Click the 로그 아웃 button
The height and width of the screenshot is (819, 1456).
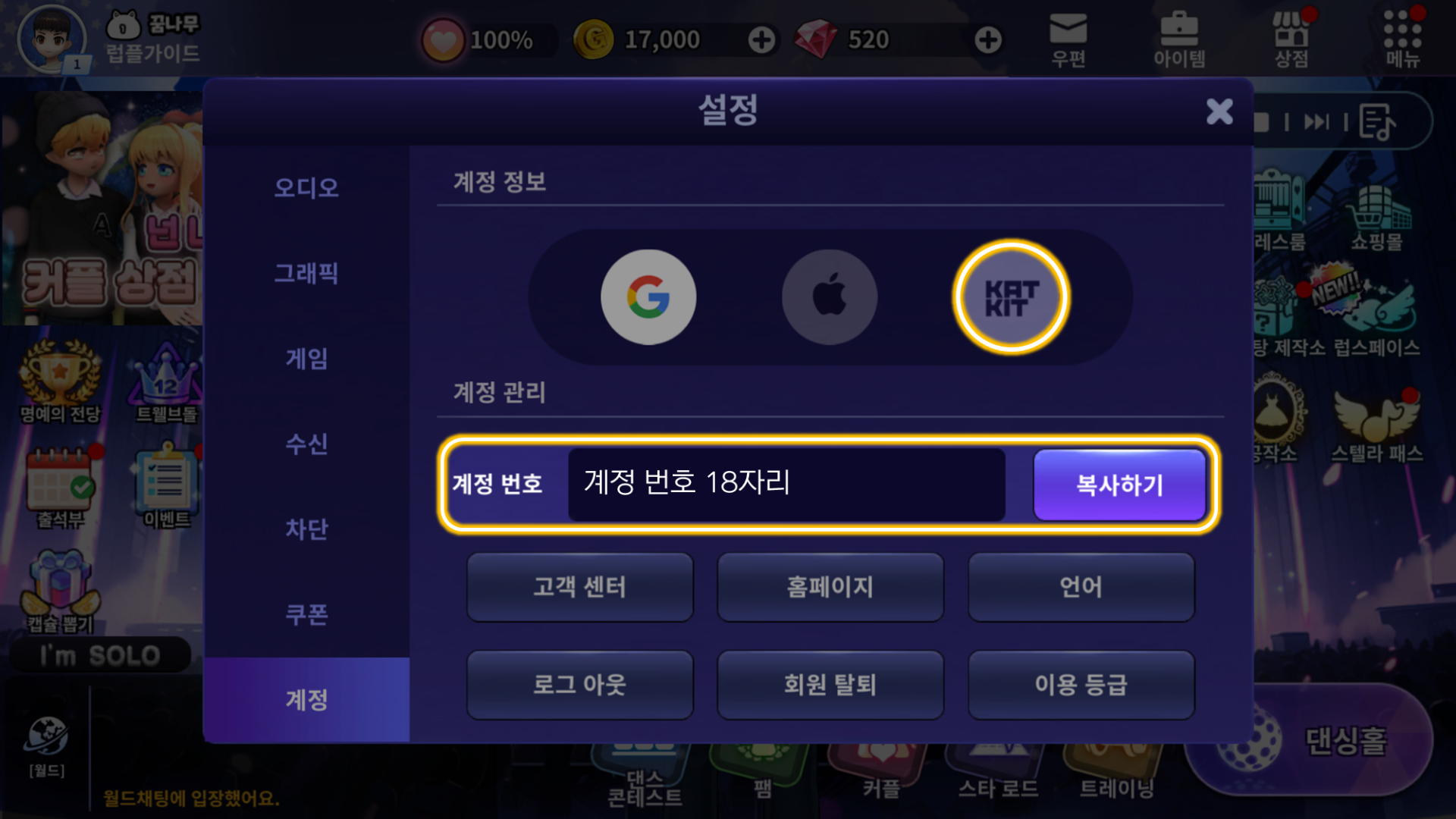point(580,685)
